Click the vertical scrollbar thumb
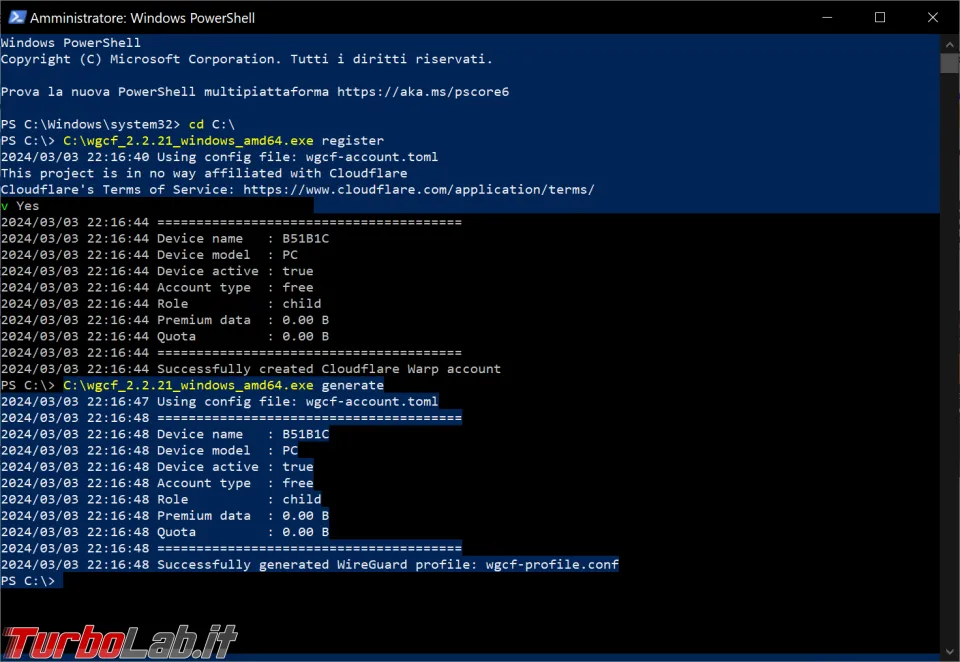Viewport: 960px width, 662px height. pyautogui.click(x=950, y=63)
